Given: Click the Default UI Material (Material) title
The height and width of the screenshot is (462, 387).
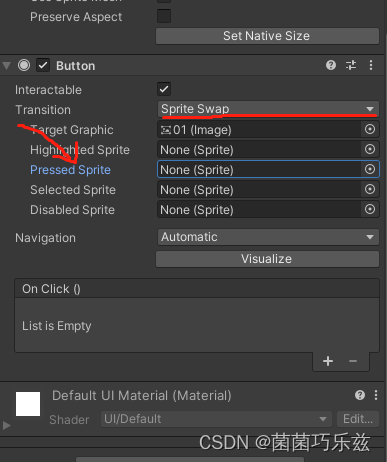Looking at the screenshot, I should (142, 396).
